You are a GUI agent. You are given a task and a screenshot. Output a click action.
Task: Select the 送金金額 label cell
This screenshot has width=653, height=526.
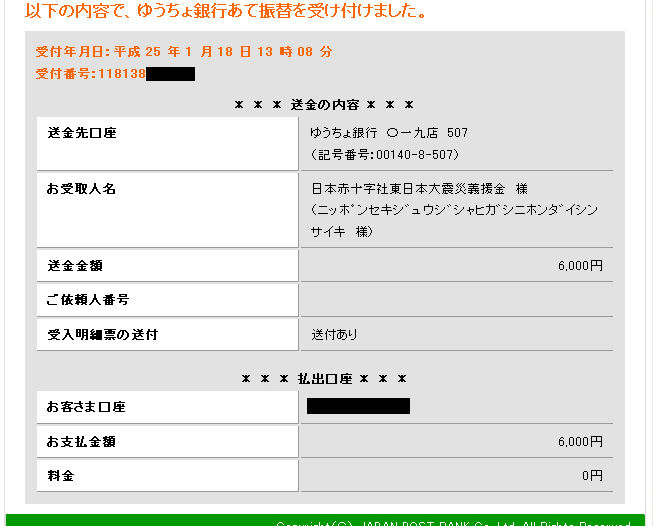pos(167,266)
